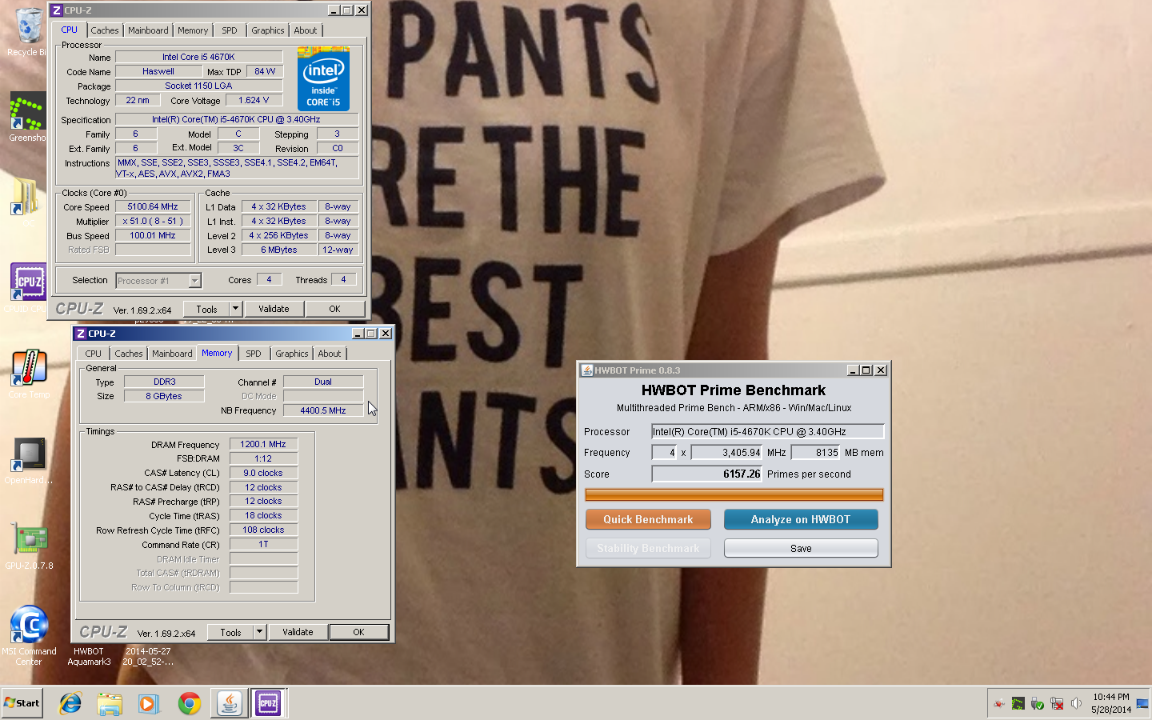Image resolution: width=1152 pixels, height=720 pixels.
Task: Click the Internet Explorer taskbar icon
Action: click(70, 703)
